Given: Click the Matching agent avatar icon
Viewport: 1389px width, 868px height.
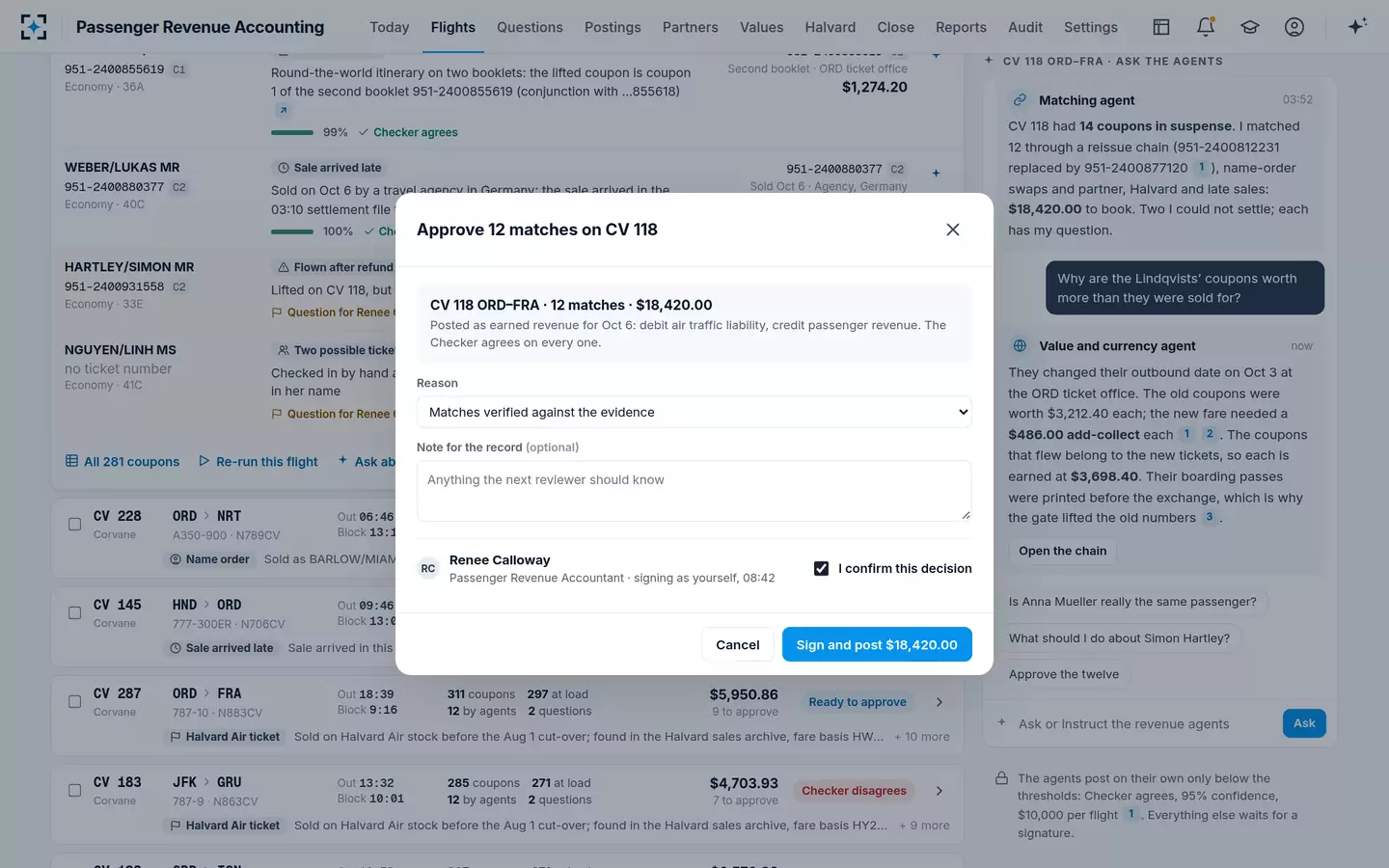Looking at the screenshot, I should [1020, 100].
